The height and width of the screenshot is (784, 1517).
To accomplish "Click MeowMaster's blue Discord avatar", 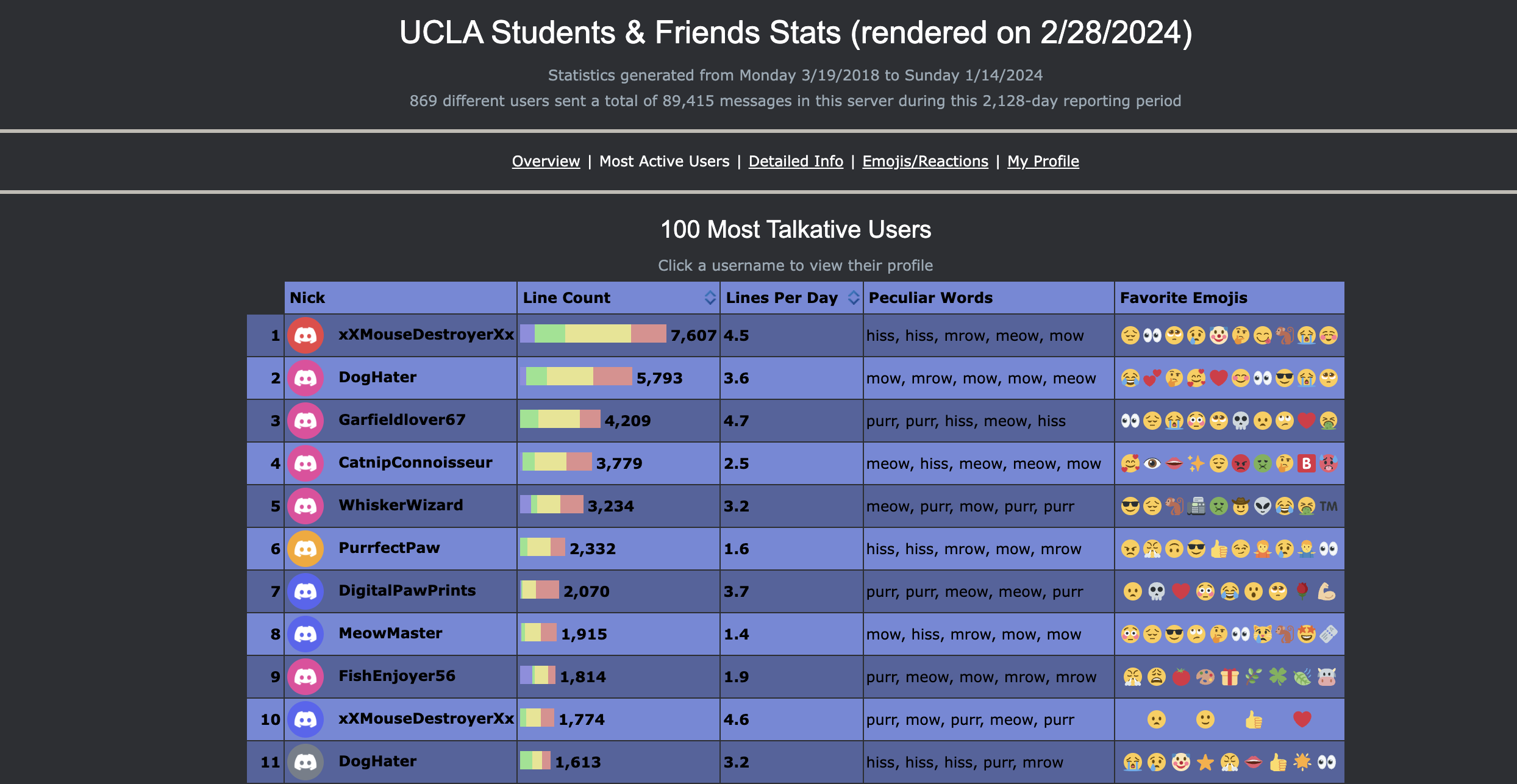I will pos(305,634).
